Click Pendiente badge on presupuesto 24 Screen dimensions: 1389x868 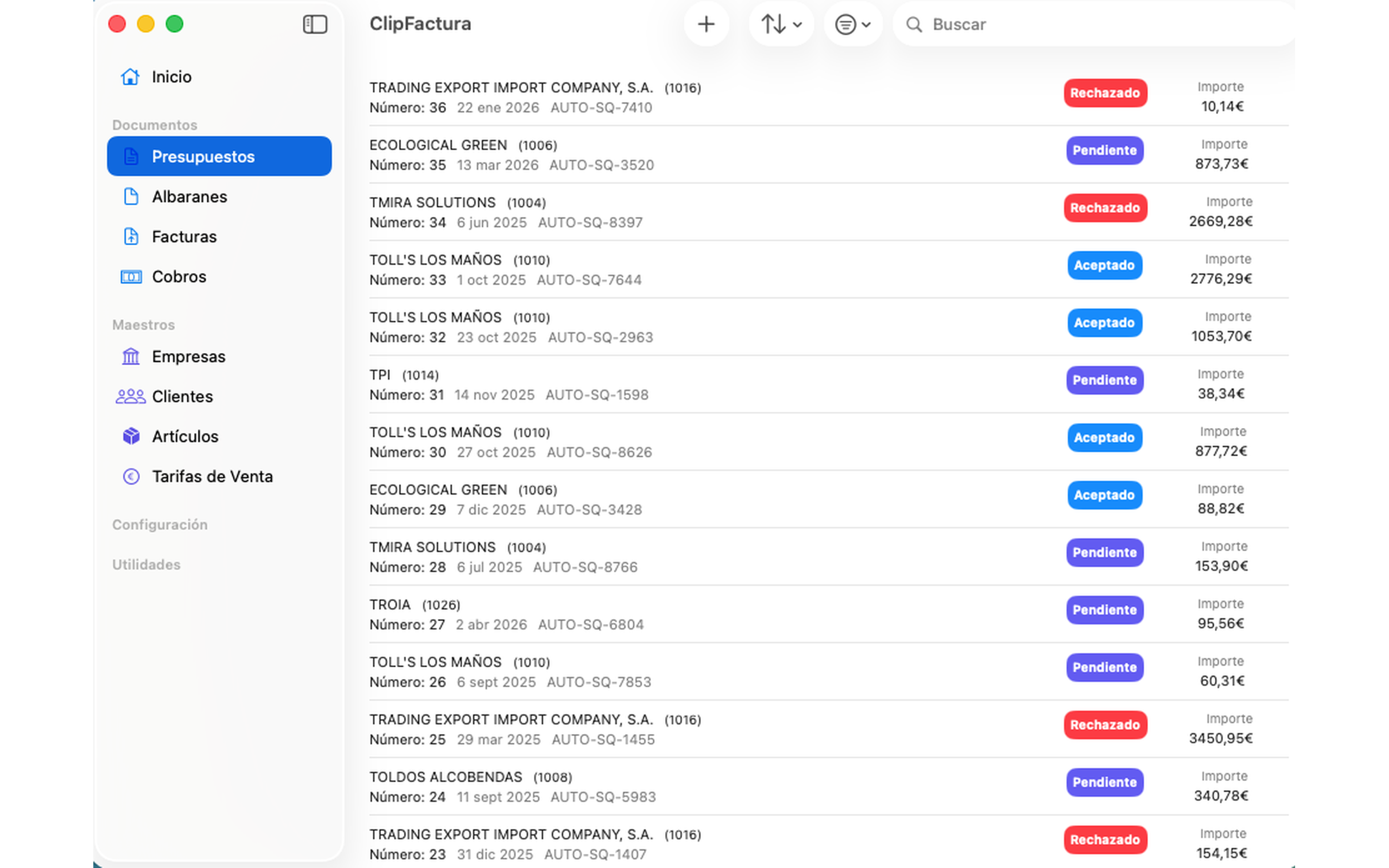click(1105, 782)
